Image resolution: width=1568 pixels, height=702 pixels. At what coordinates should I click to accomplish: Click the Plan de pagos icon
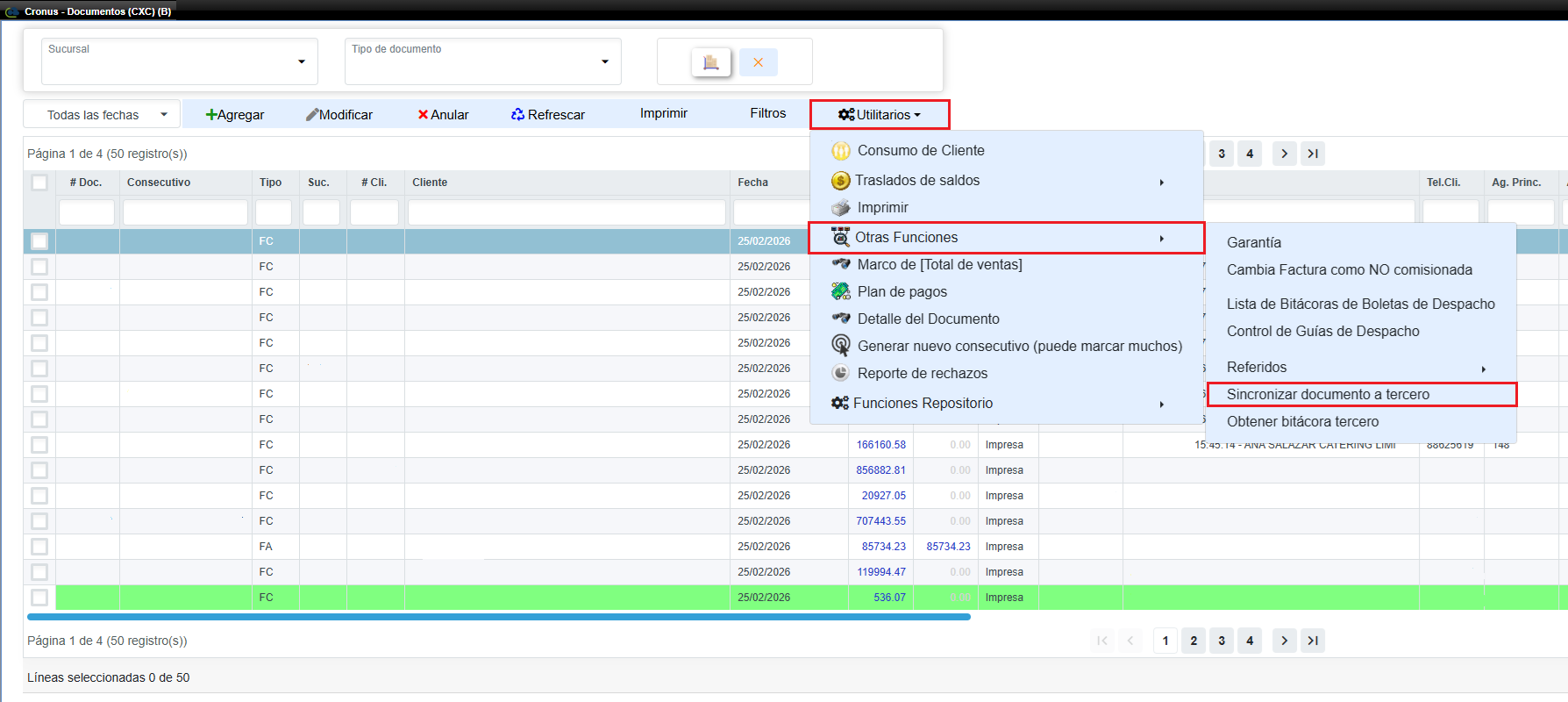coord(840,291)
